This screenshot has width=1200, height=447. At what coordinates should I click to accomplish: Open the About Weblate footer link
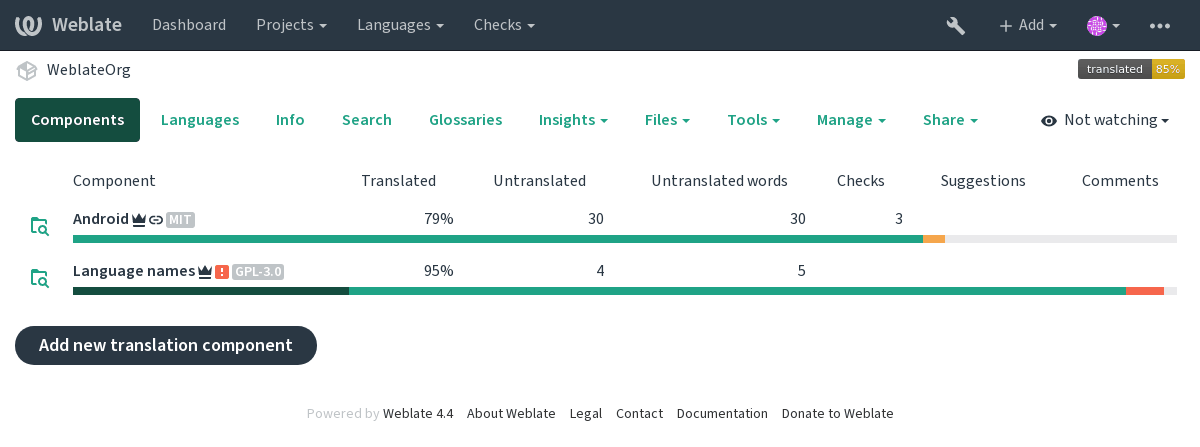(511, 413)
